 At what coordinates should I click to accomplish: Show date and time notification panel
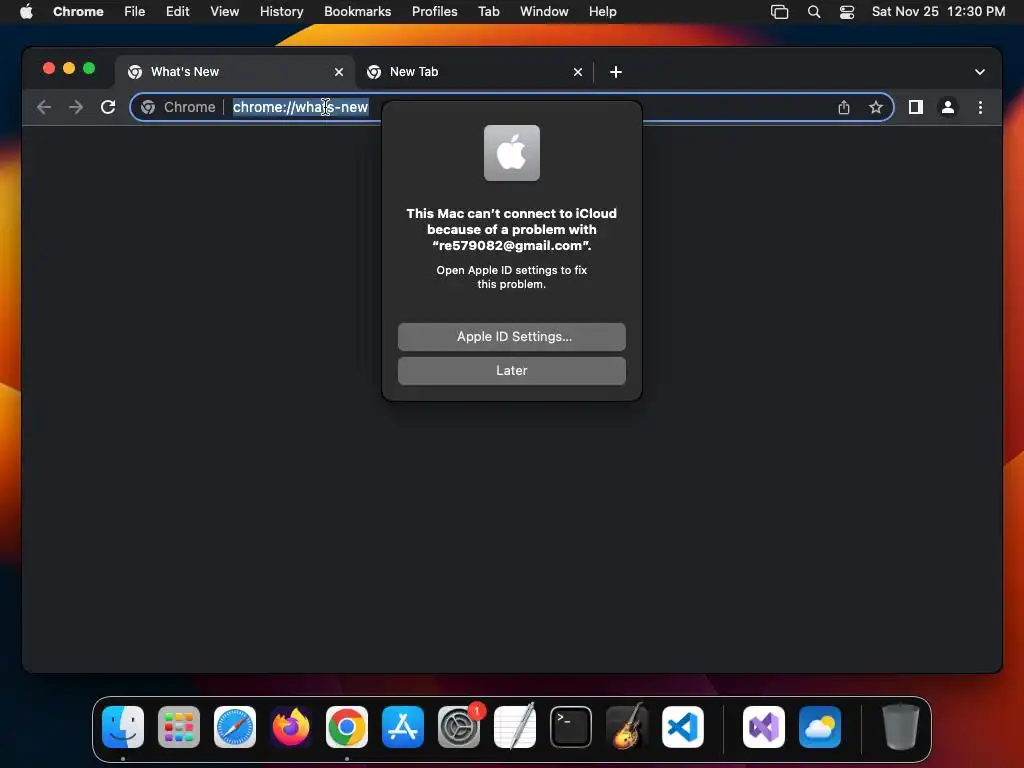pos(938,12)
